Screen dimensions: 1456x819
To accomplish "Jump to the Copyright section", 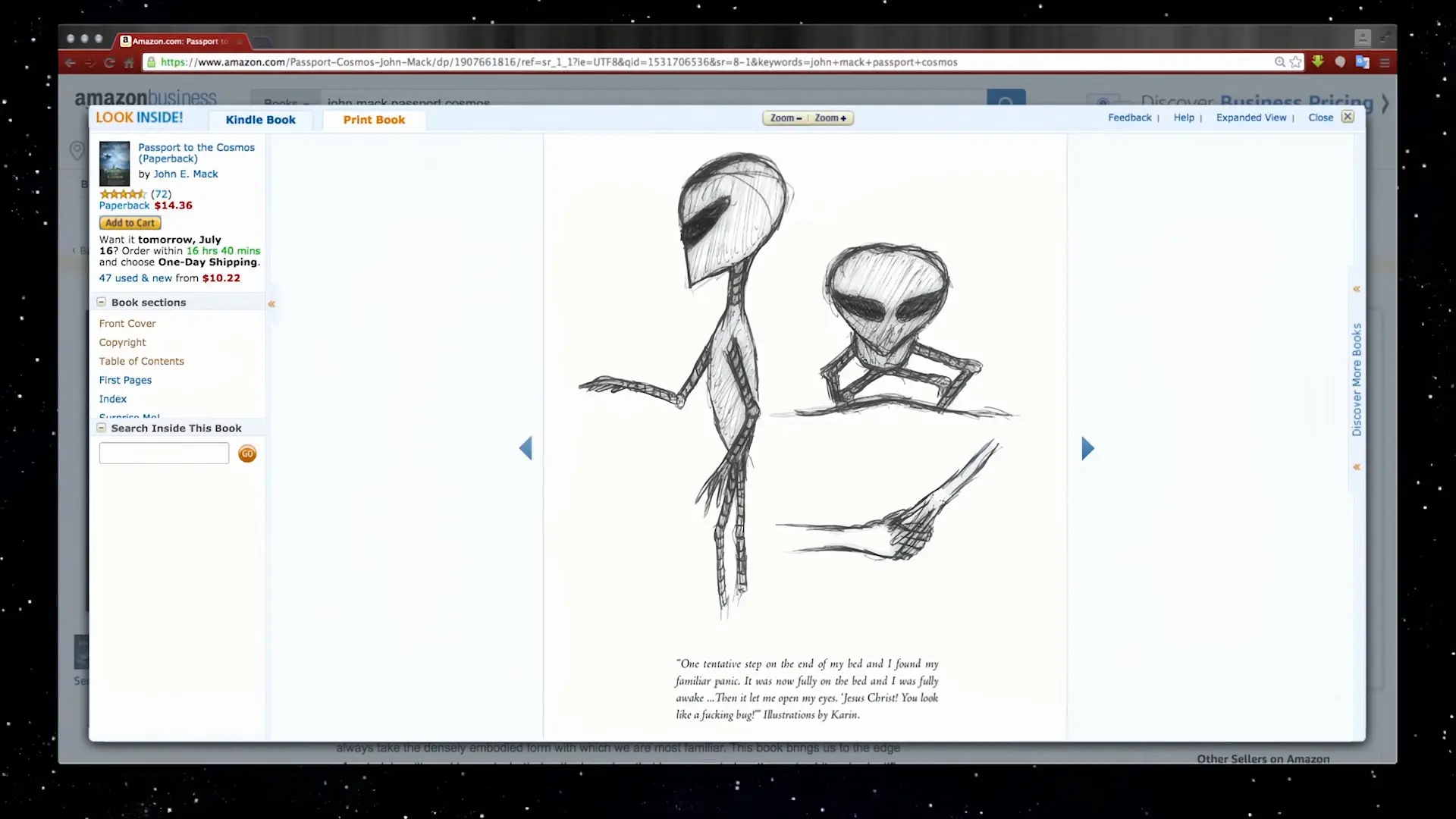I will (x=122, y=343).
